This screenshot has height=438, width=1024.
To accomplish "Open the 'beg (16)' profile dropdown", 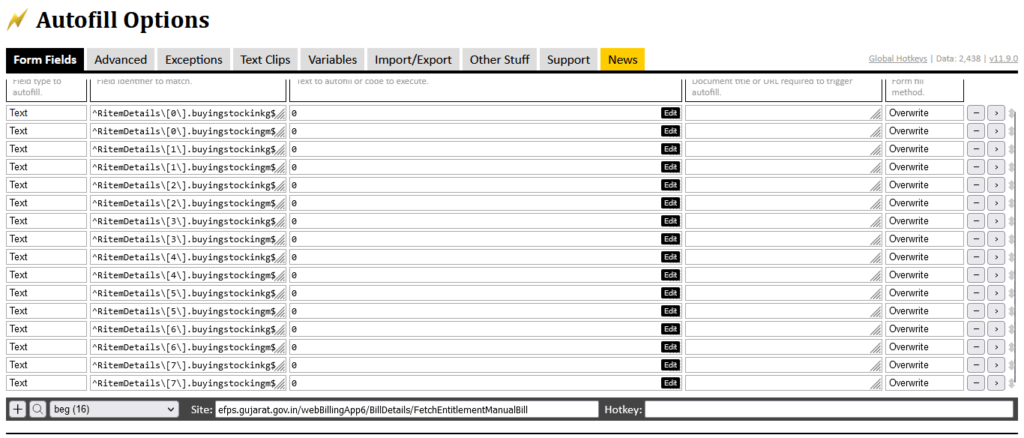I will pyautogui.click(x=114, y=409).
